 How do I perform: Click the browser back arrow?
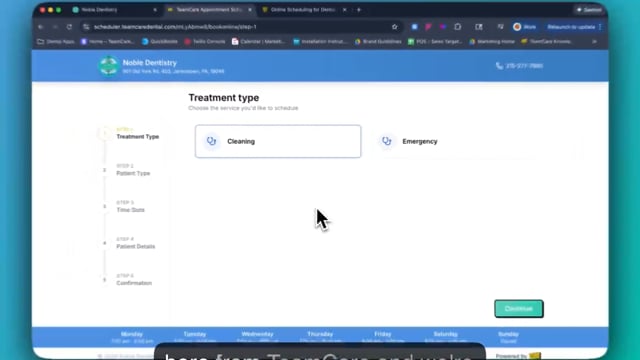coord(41,27)
